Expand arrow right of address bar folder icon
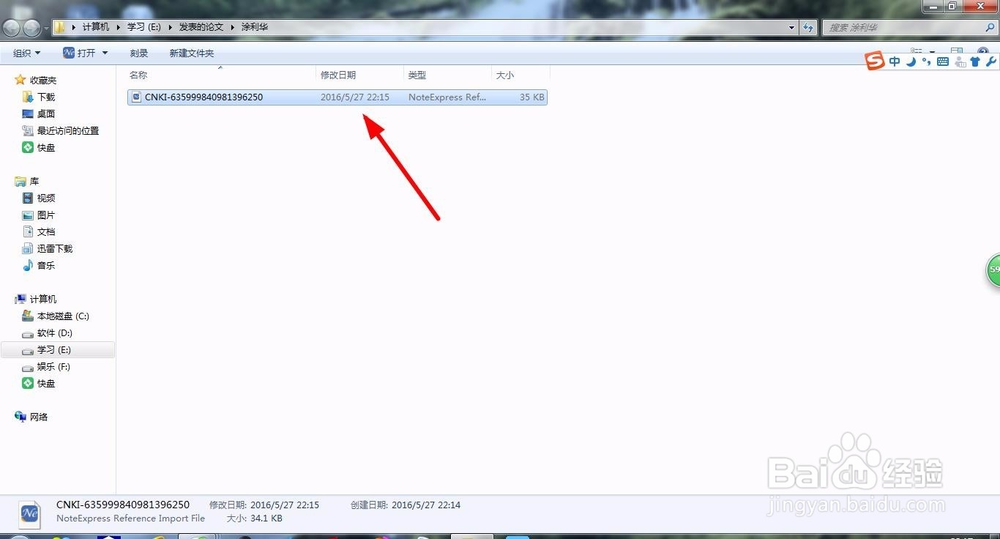This screenshot has width=1000, height=539. 73,27
